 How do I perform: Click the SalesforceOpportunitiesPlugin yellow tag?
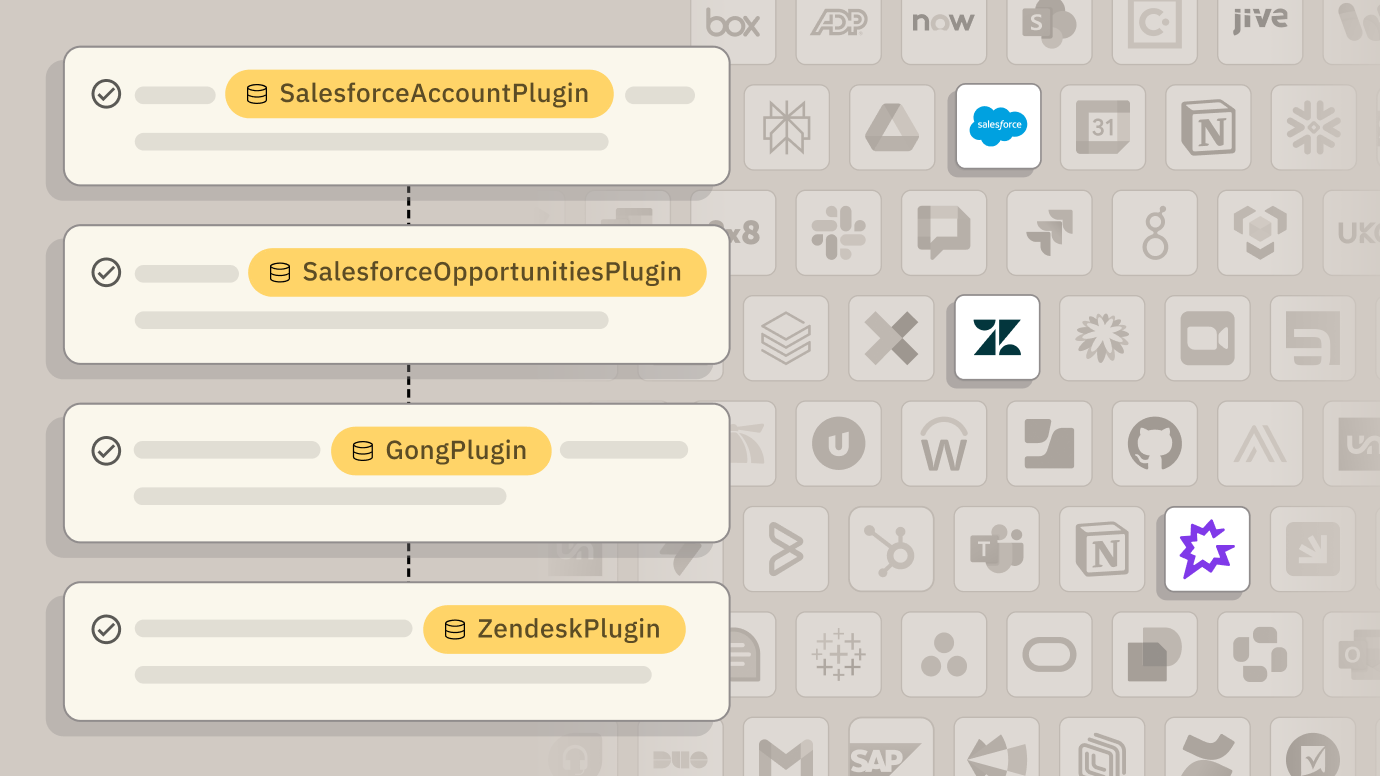[477, 272]
